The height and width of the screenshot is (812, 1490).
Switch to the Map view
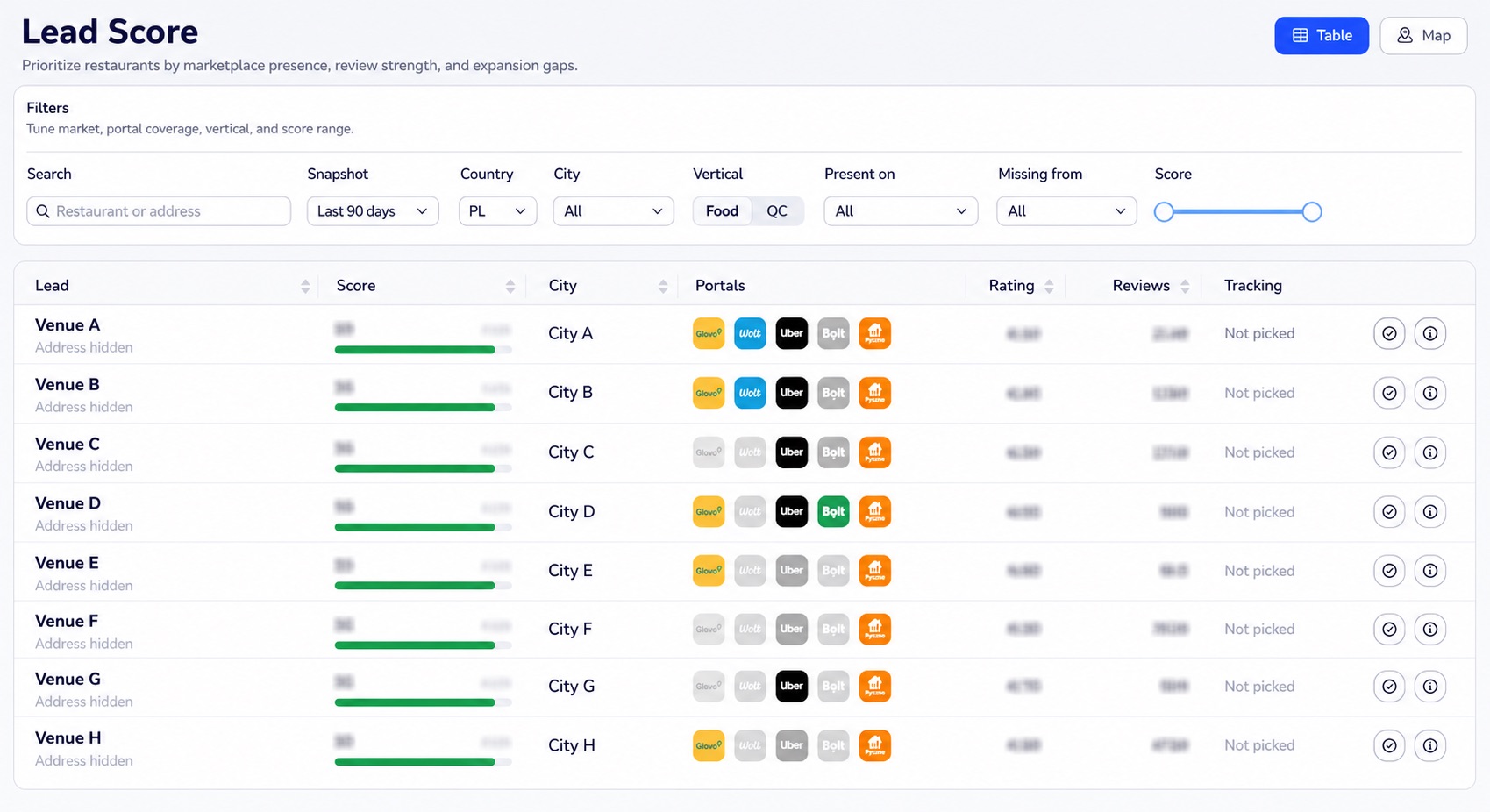tap(1423, 36)
